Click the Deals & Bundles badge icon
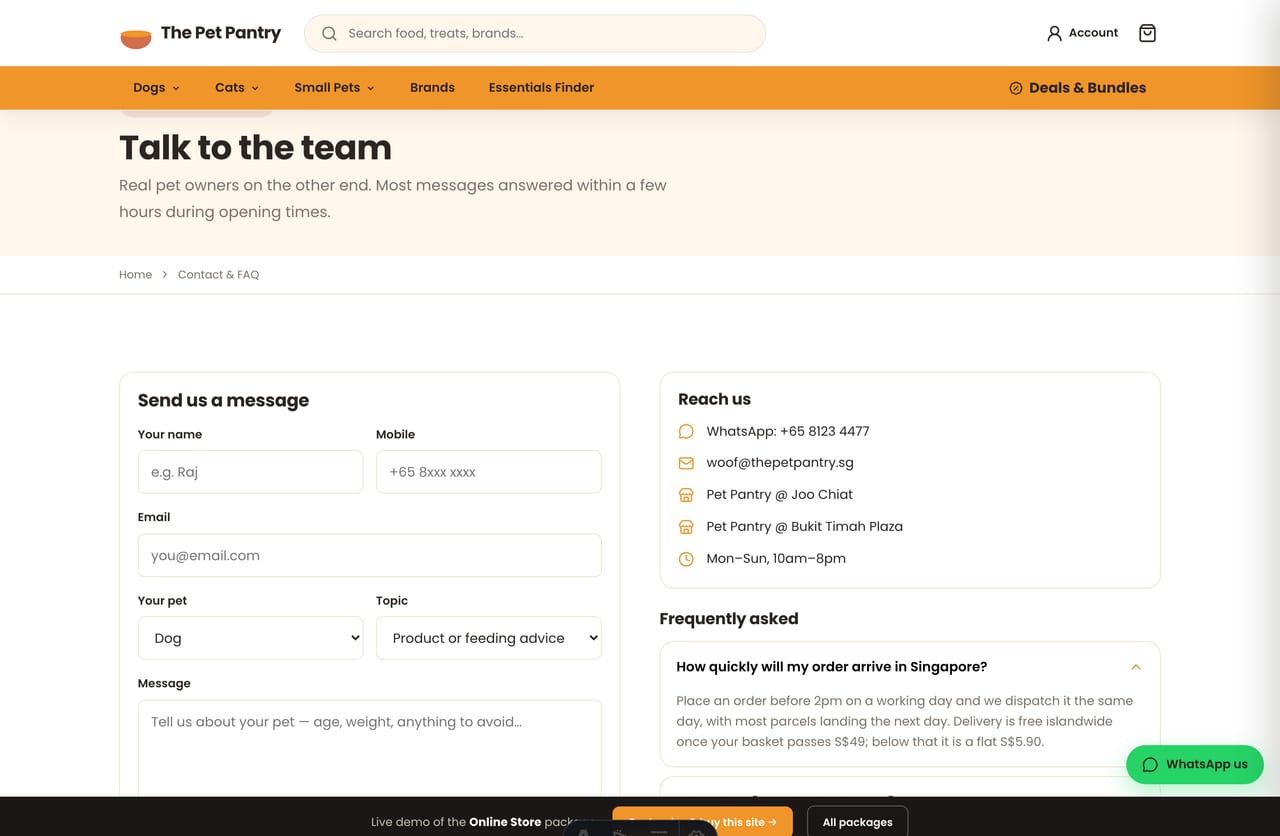Viewport: 1280px width, 836px height. [x=1016, y=88]
